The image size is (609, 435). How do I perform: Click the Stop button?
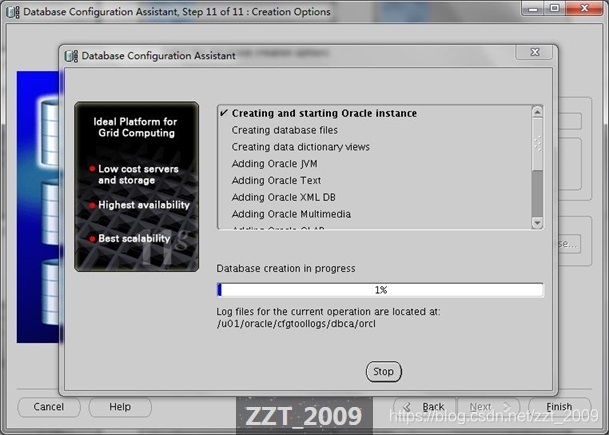click(x=383, y=372)
